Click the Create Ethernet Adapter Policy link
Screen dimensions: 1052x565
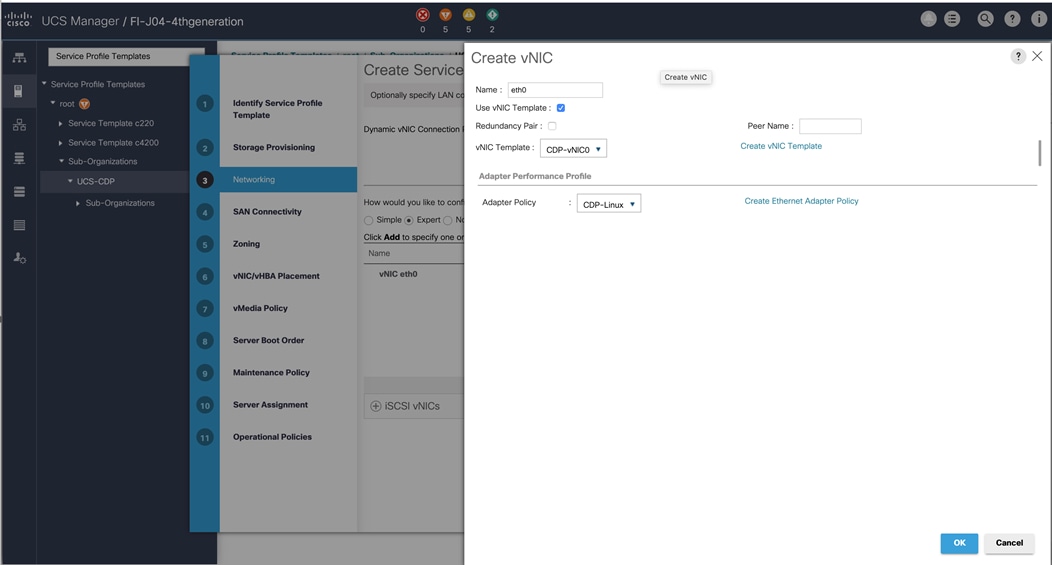pyautogui.click(x=801, y=201)
